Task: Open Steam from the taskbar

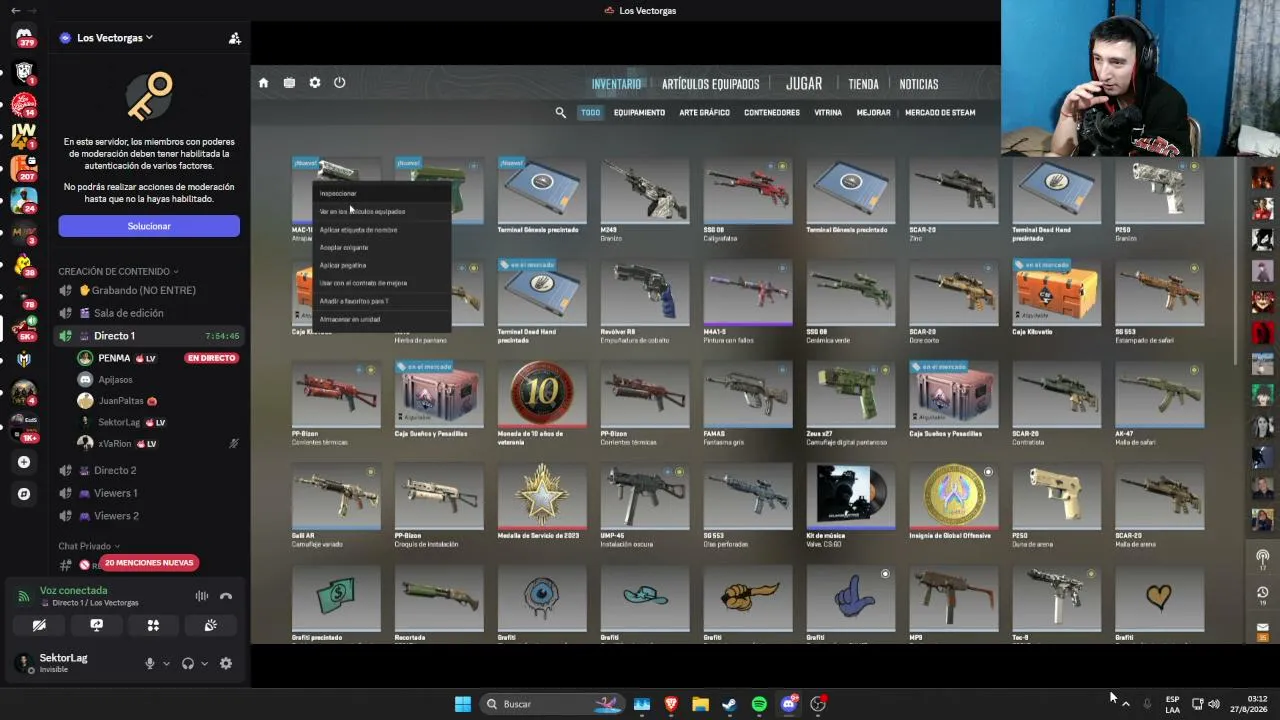Action: pos(730,704)
